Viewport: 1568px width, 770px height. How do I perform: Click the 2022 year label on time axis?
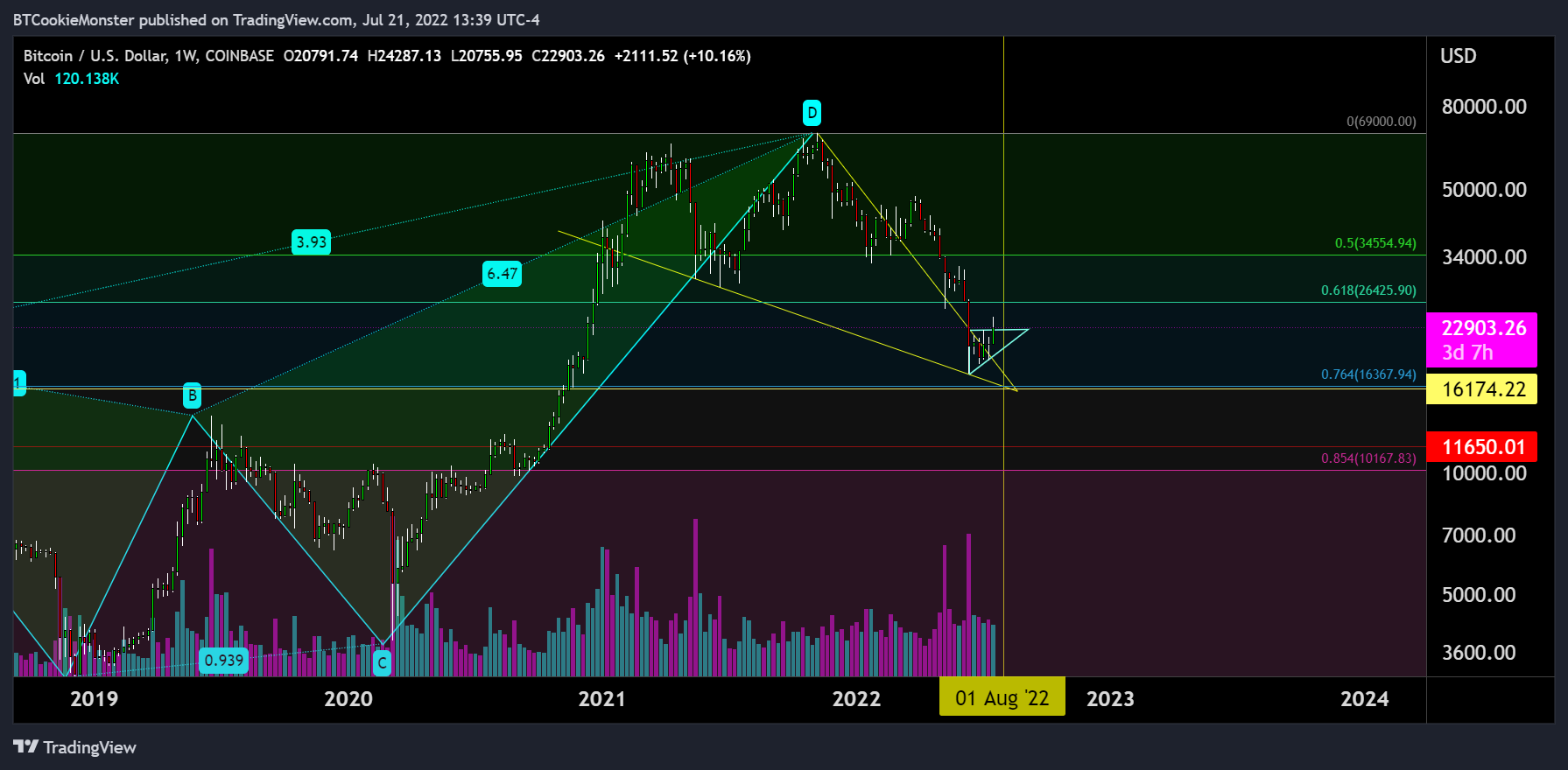tap(856, 698)
